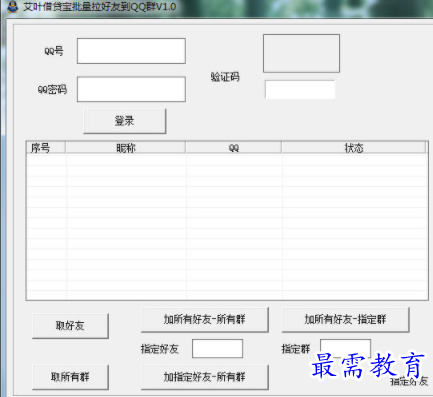Click 加所有好友-指定群 button
The height and width of the screenshot is (397, 433).
345,320
